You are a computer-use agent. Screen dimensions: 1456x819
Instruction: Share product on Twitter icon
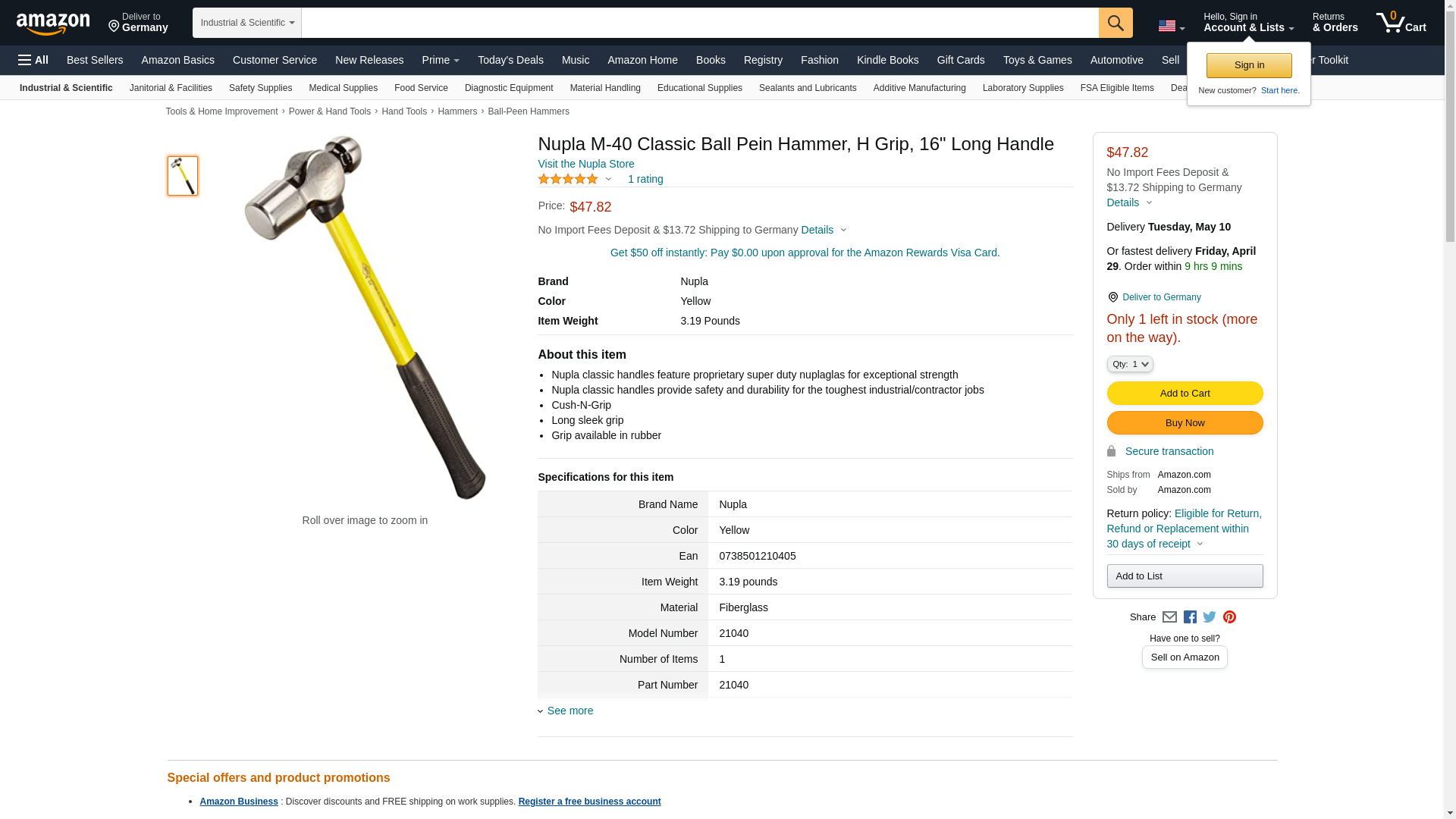coord(1210,617)
